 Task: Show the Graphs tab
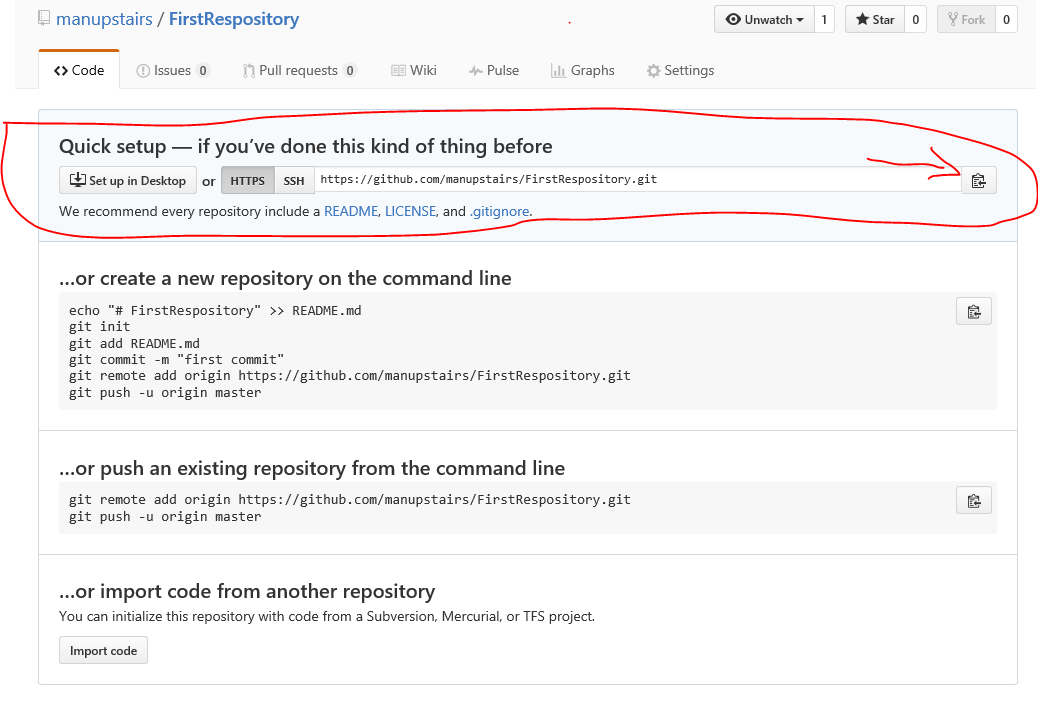[583, 70]
